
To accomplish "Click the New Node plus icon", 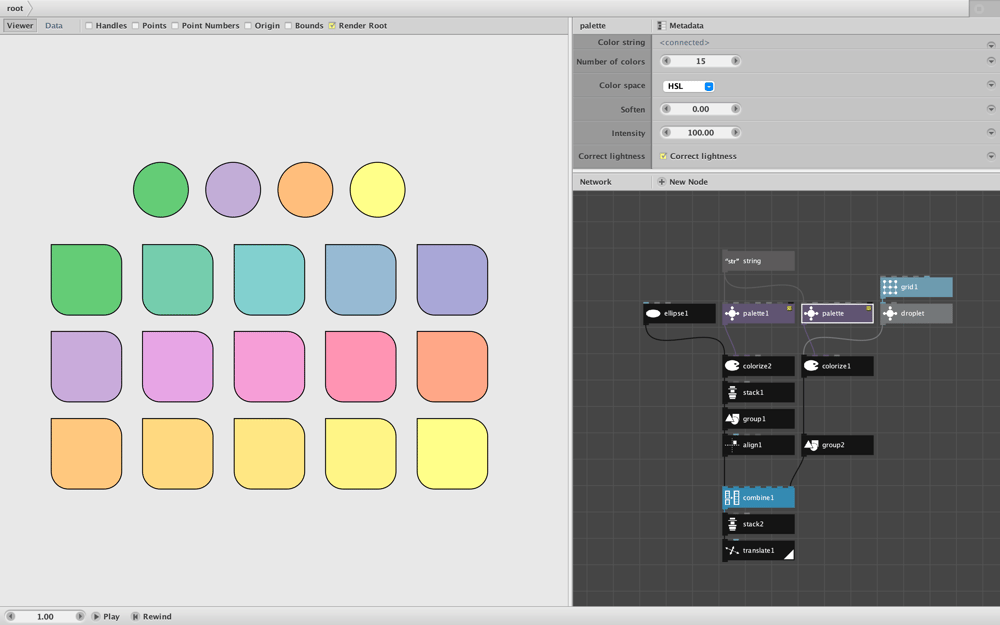I will (x=661, y=182).
